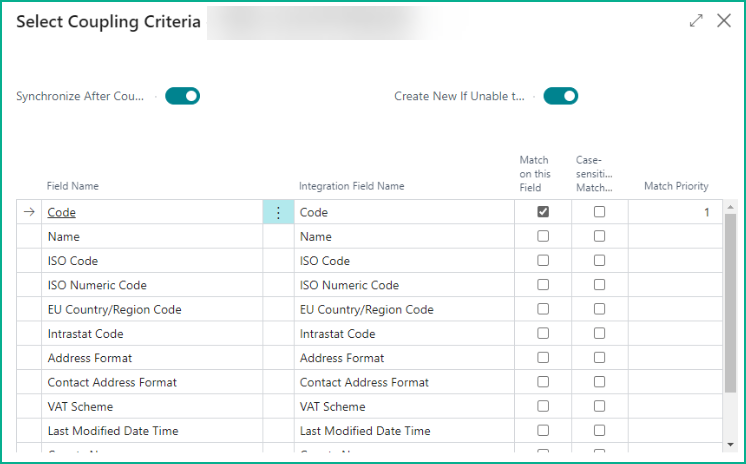Toggle Create New If Unable to Match switch
This screenshot has width=746, height=464.
tap(560, 96)
